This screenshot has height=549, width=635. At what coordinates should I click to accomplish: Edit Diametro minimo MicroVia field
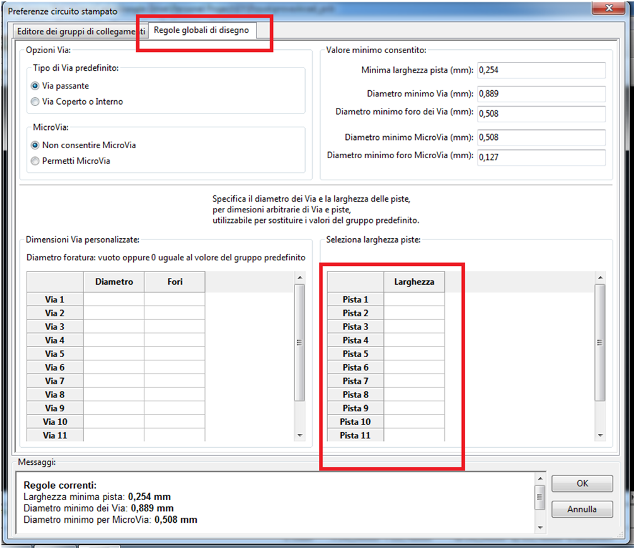(x=541, y=137)
